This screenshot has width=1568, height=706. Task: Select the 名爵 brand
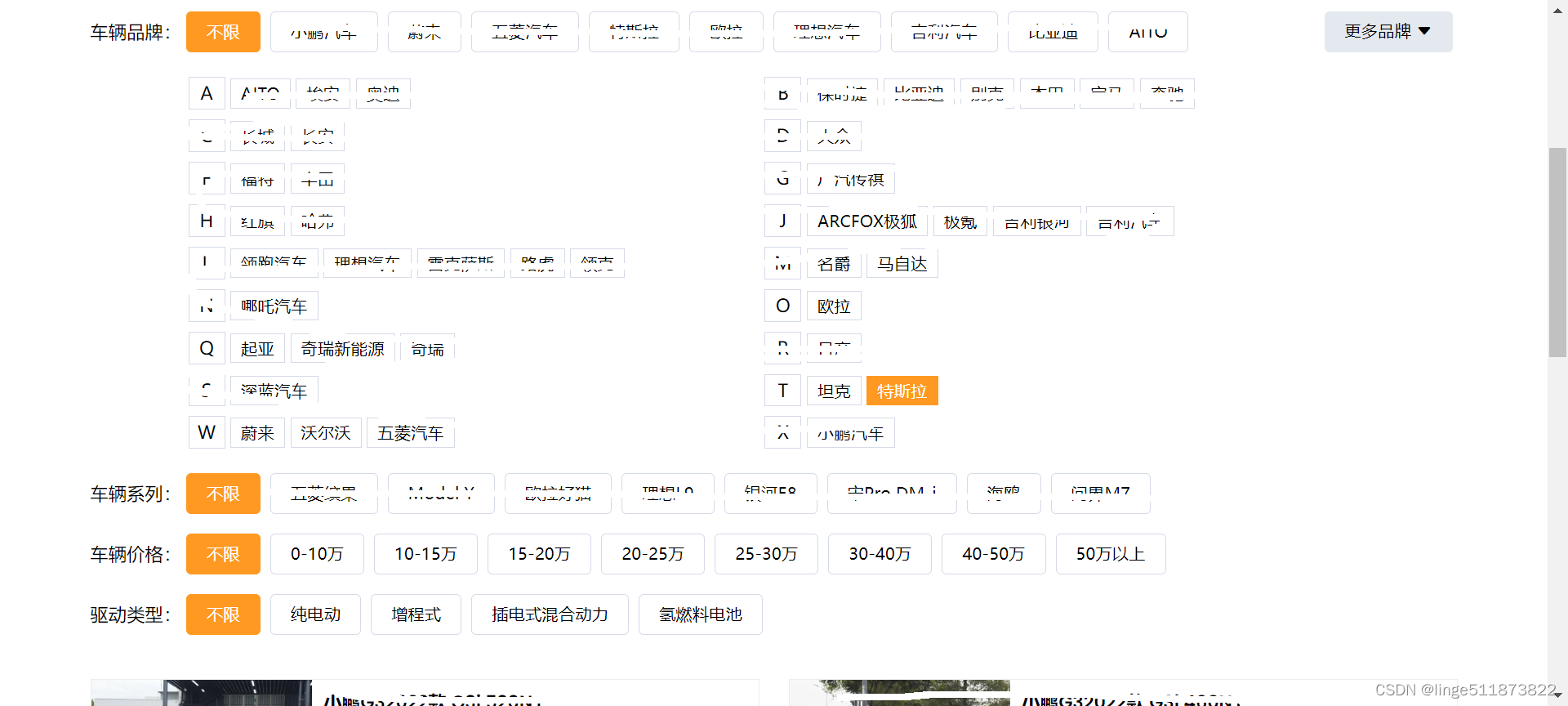(x=834, y=264)
